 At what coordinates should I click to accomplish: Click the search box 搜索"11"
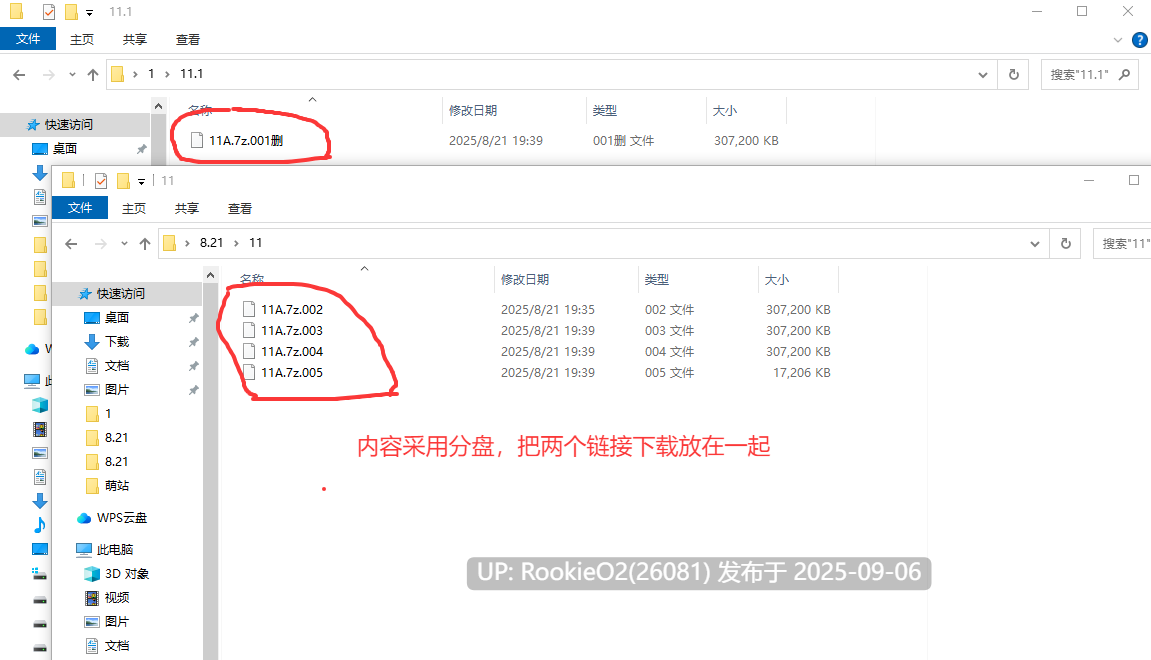coord(1122,243)
